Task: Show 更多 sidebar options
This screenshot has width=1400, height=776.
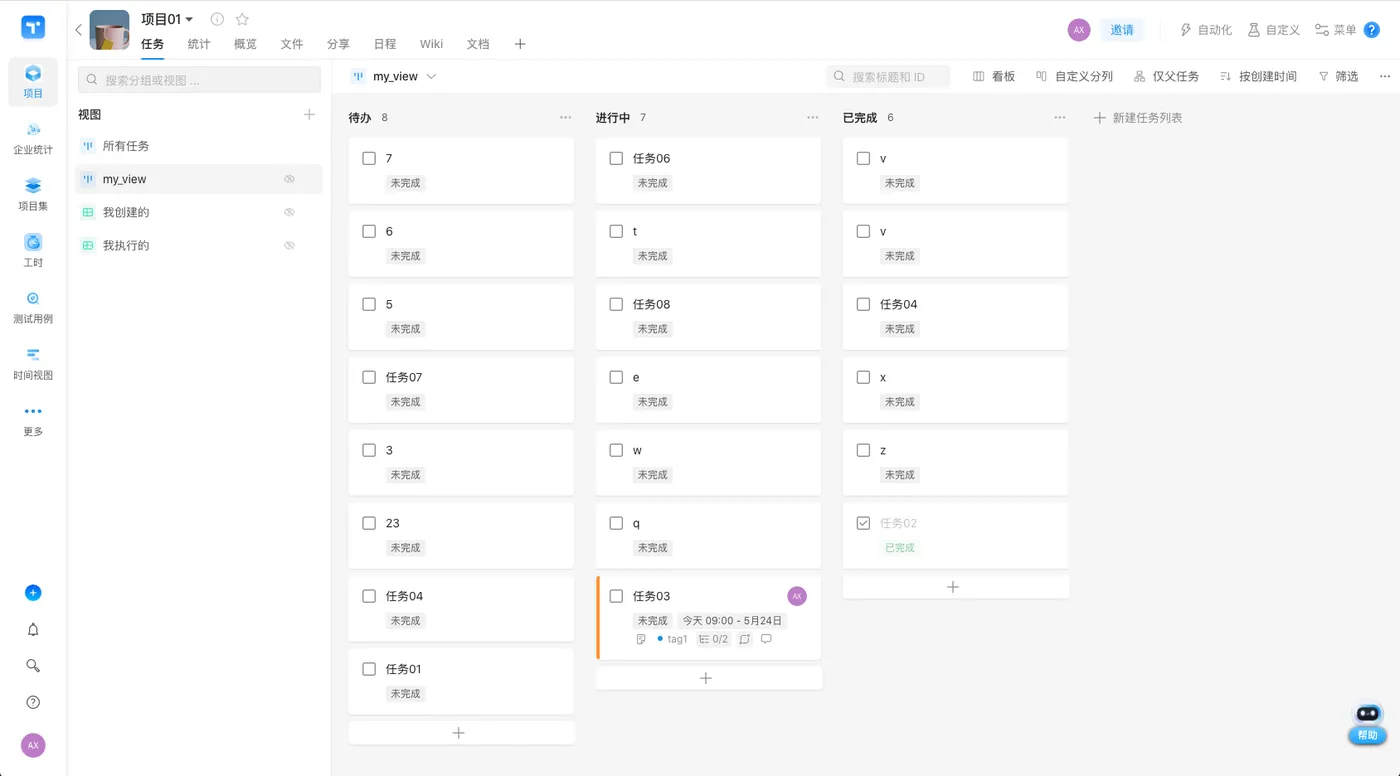Action: point(33,420)
